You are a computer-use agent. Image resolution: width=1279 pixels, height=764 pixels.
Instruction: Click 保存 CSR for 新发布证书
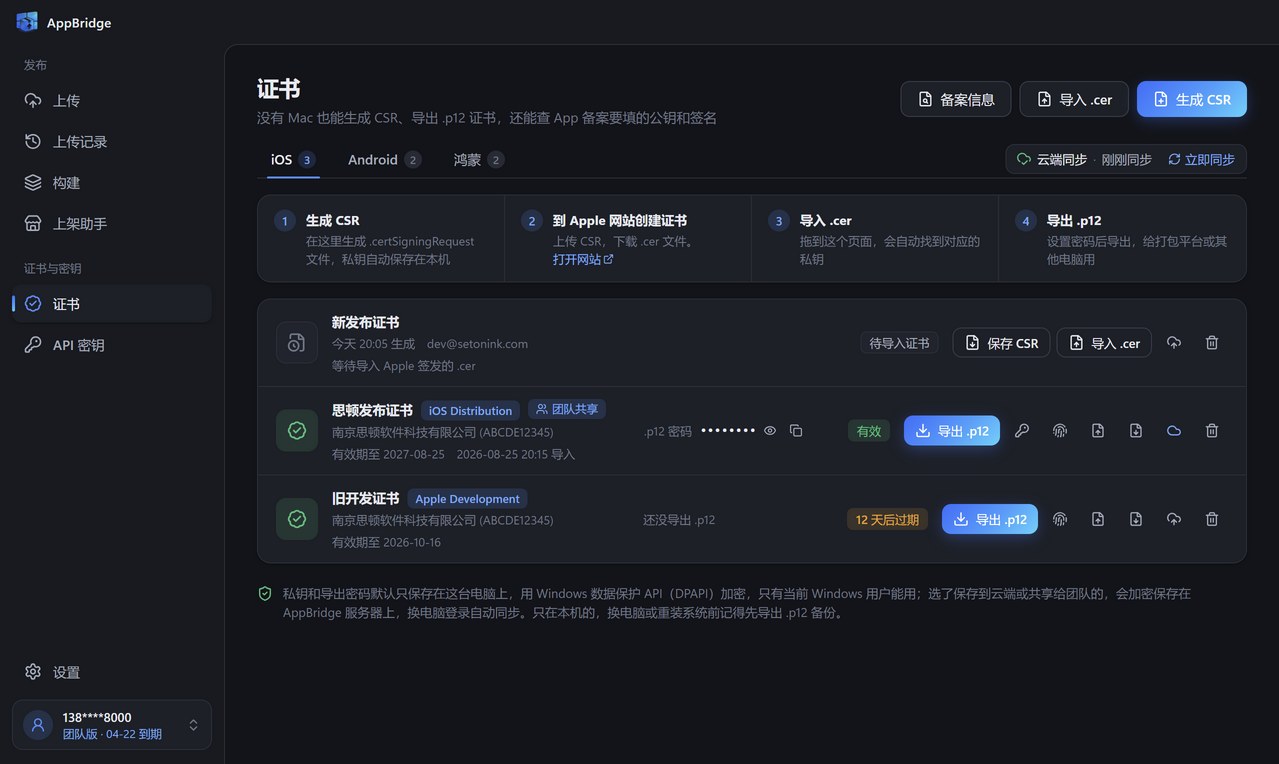[1001, 343]
